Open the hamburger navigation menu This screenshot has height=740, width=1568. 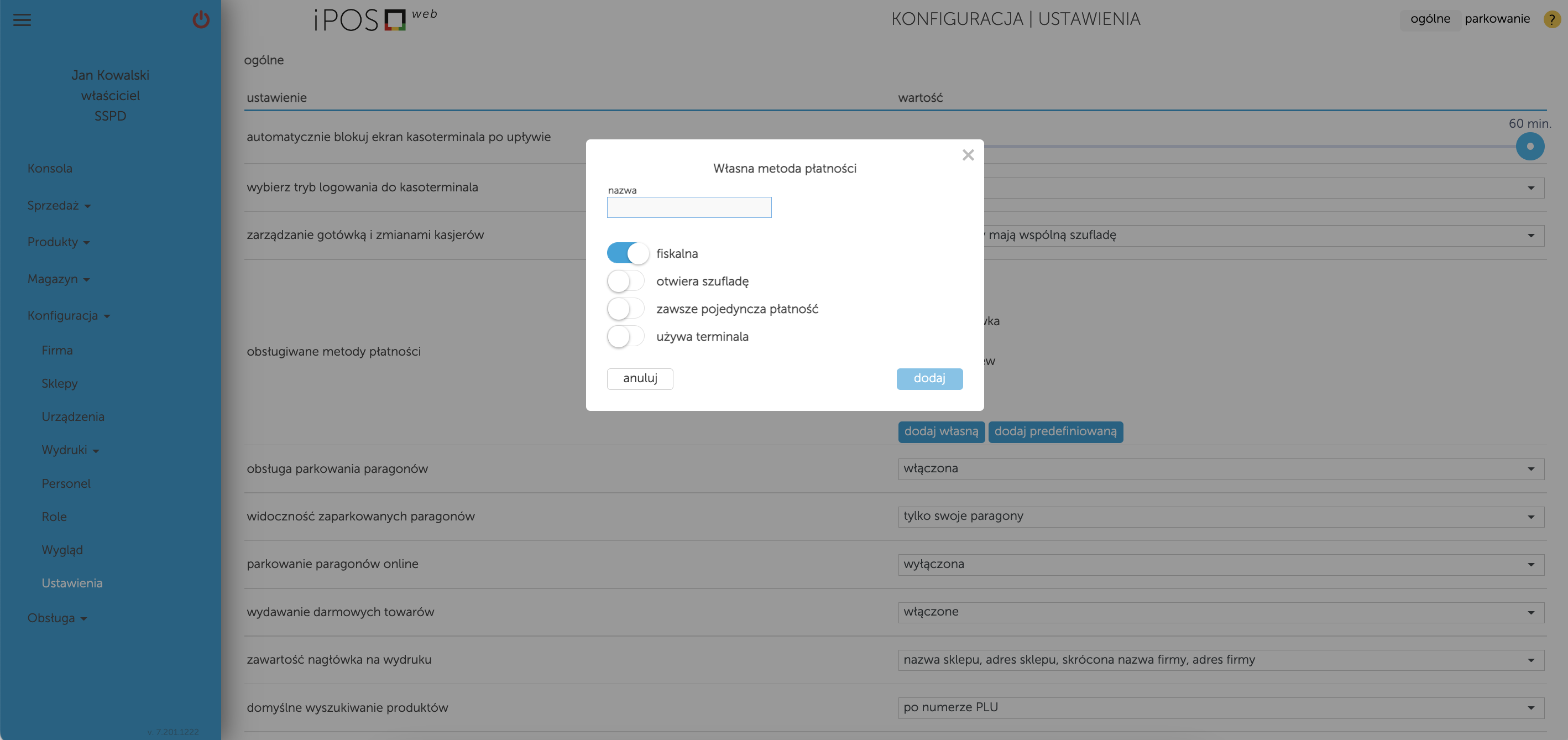point(22,19)
